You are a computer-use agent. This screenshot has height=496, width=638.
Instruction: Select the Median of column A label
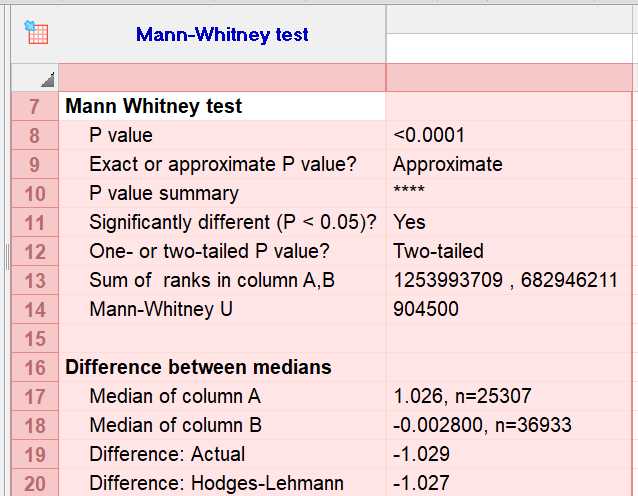(x=175, y=396)
